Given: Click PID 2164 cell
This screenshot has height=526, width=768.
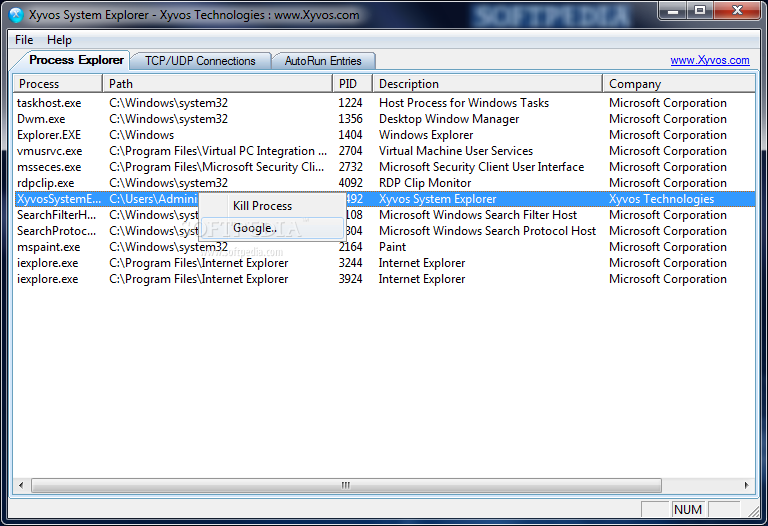Looking at the screenshot, I should 350,247.
